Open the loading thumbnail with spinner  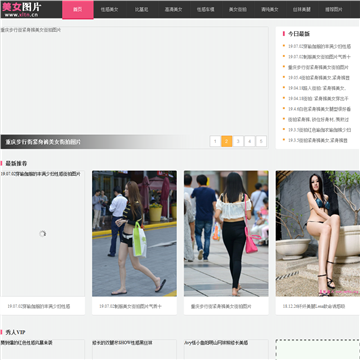tap(42, 234)
